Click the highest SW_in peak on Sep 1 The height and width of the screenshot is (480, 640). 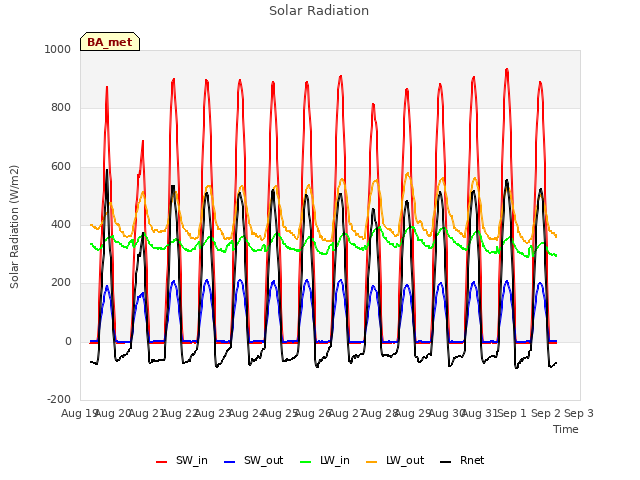point(507,70)
